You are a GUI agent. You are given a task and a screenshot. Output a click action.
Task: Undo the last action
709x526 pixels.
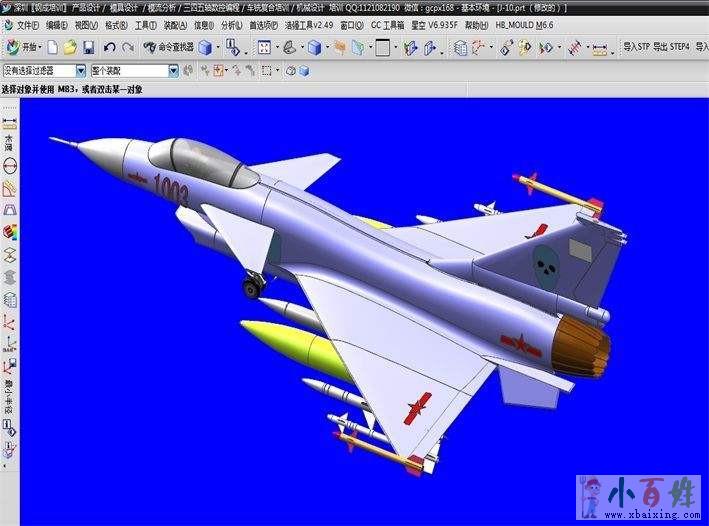109,47
